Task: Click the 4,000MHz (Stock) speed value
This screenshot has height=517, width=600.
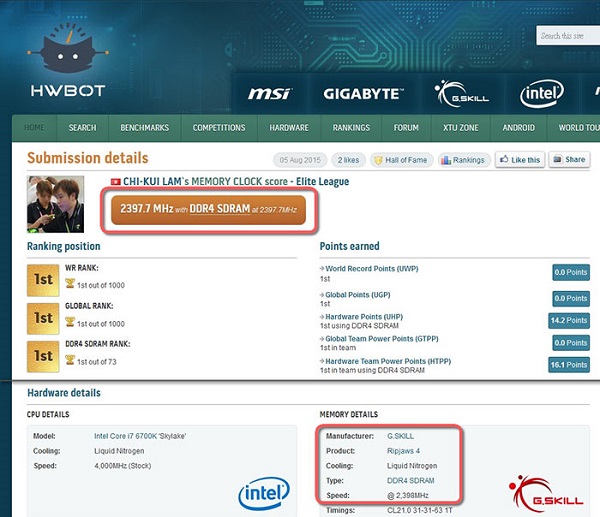Action: 123,466
